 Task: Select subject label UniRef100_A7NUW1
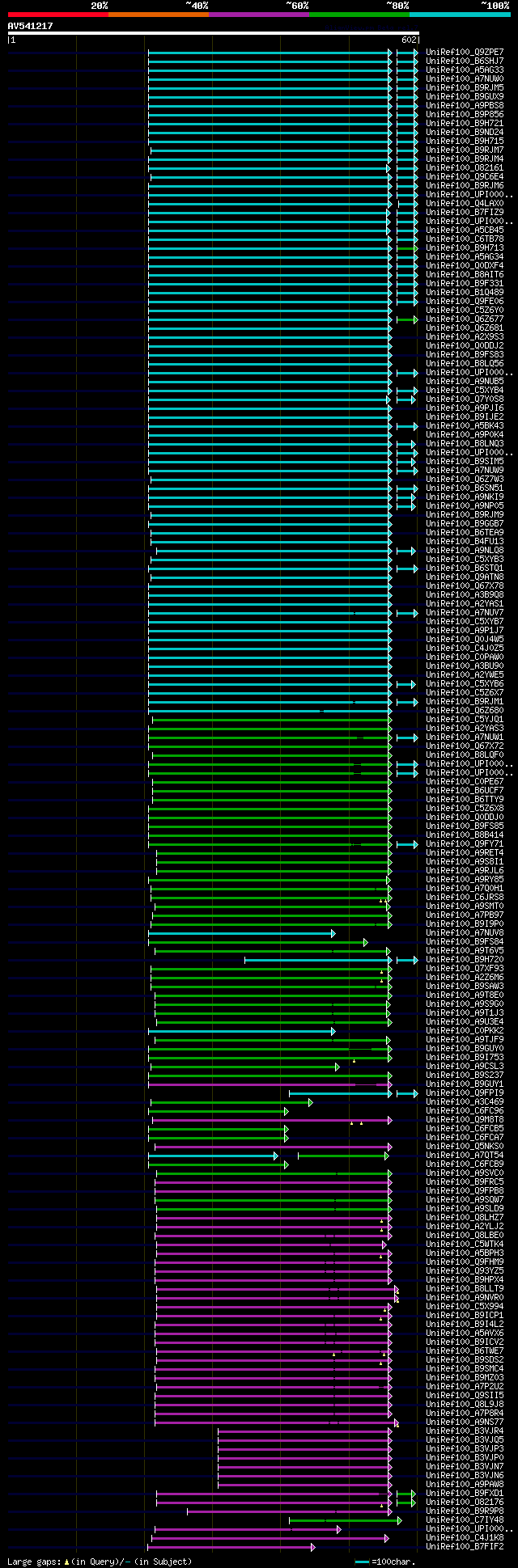465,737
